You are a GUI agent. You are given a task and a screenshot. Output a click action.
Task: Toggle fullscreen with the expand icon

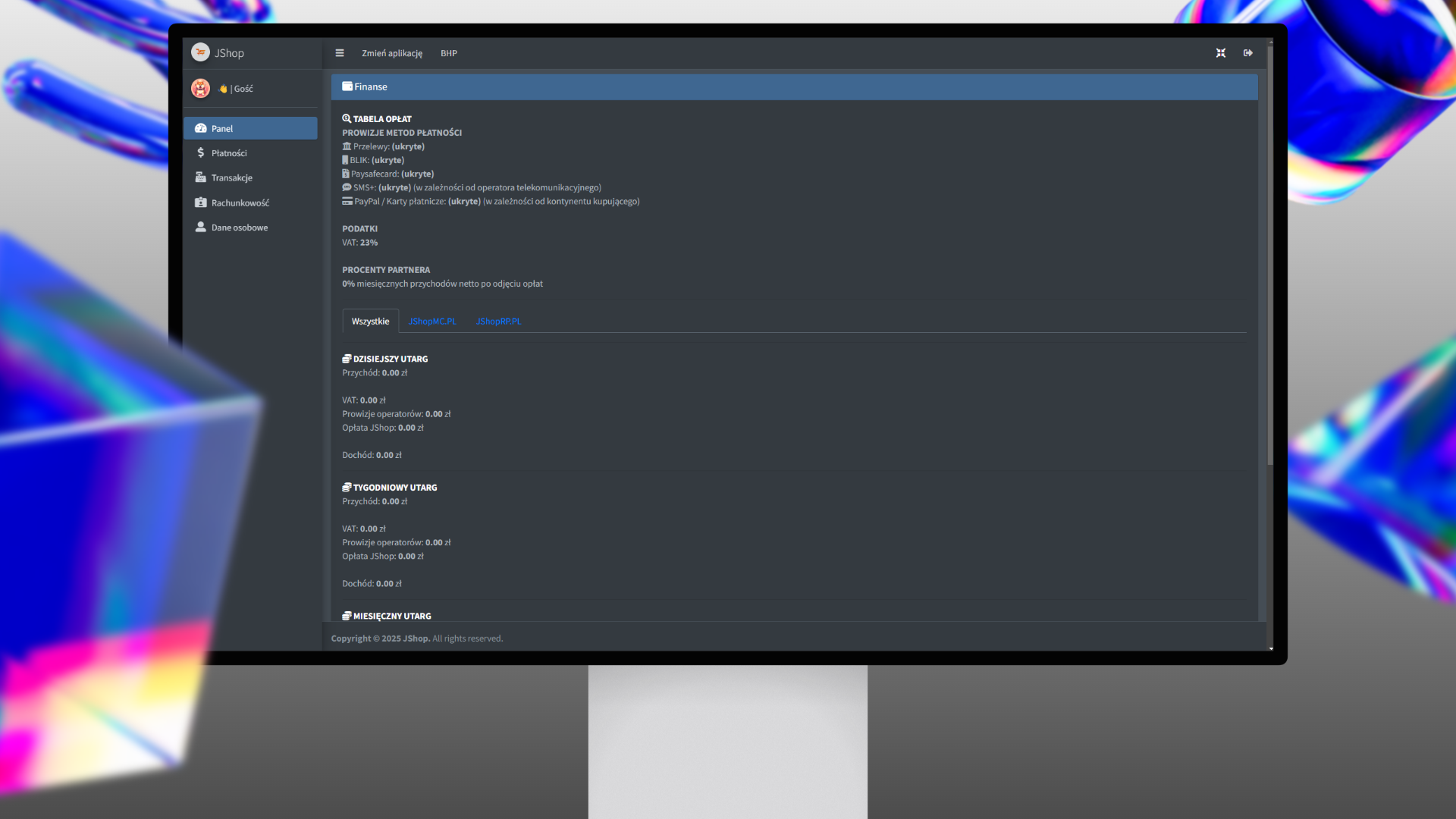(x=1221, y=53)
